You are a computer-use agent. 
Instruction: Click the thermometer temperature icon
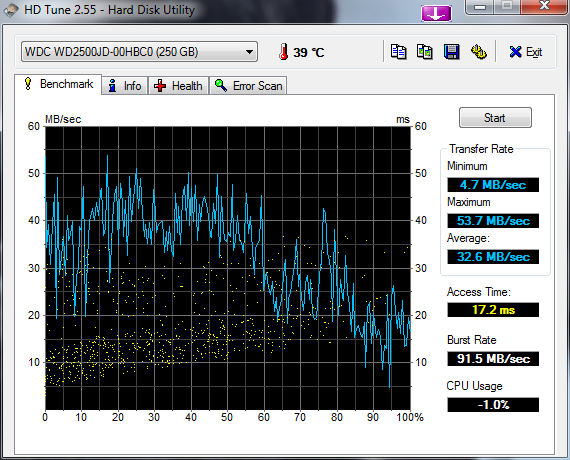click(284, 52)
